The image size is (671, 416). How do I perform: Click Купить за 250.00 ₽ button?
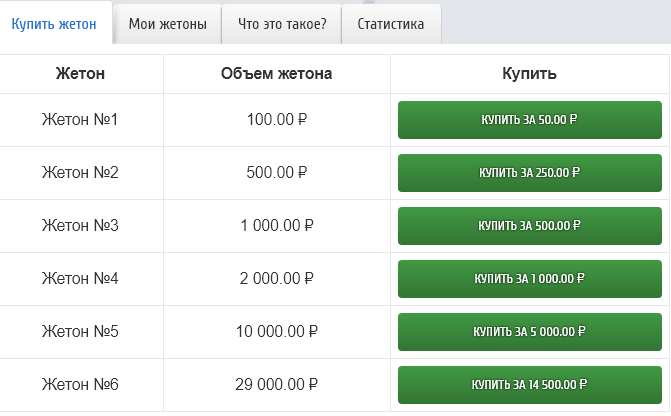coord(530,173)
